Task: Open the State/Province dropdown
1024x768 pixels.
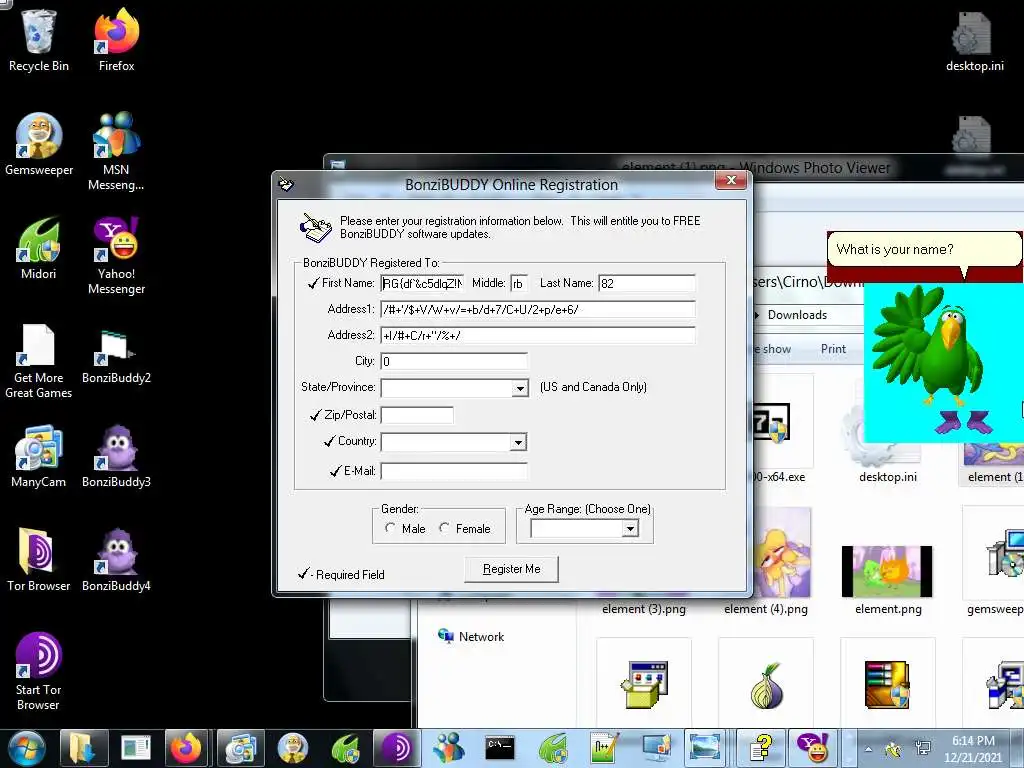Action: tap(520, 389)
